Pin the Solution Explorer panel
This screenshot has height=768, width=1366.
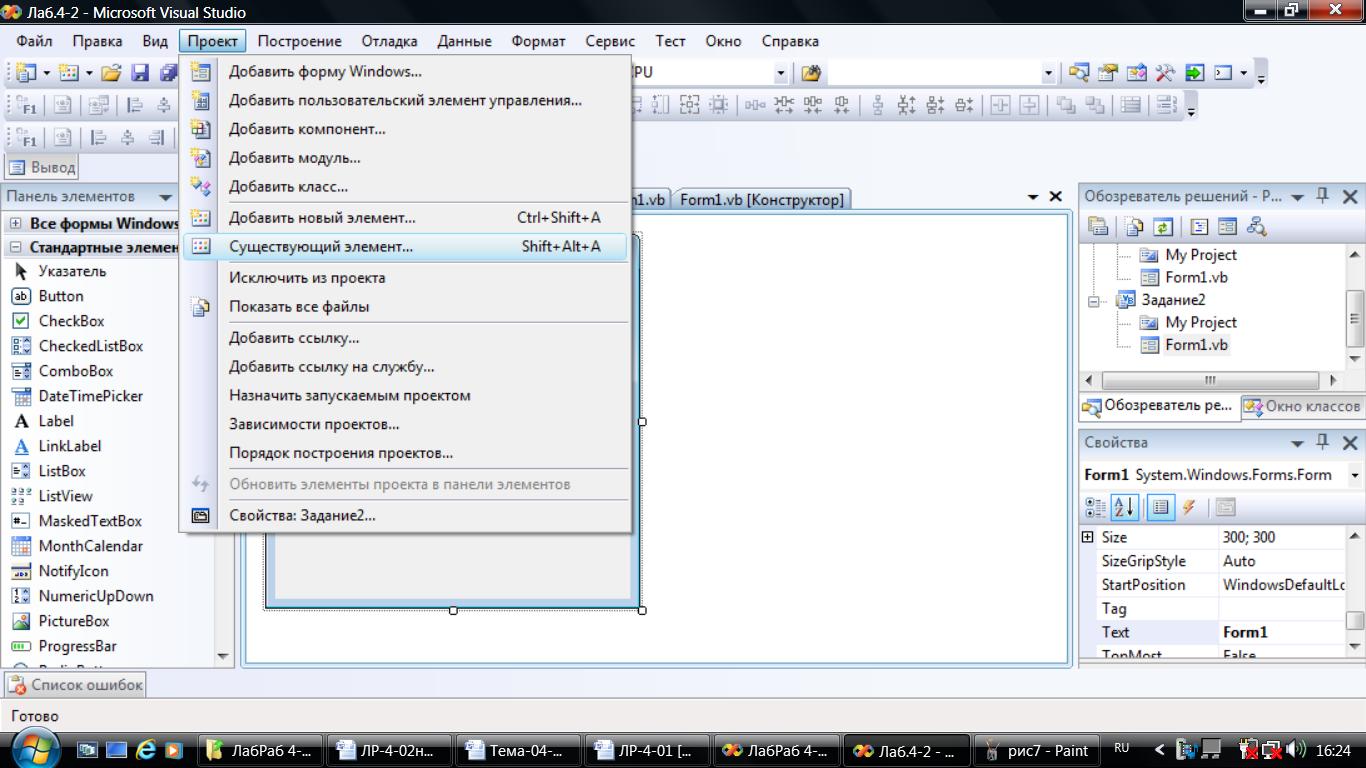pyautogui.click(x=1323, y=196)
